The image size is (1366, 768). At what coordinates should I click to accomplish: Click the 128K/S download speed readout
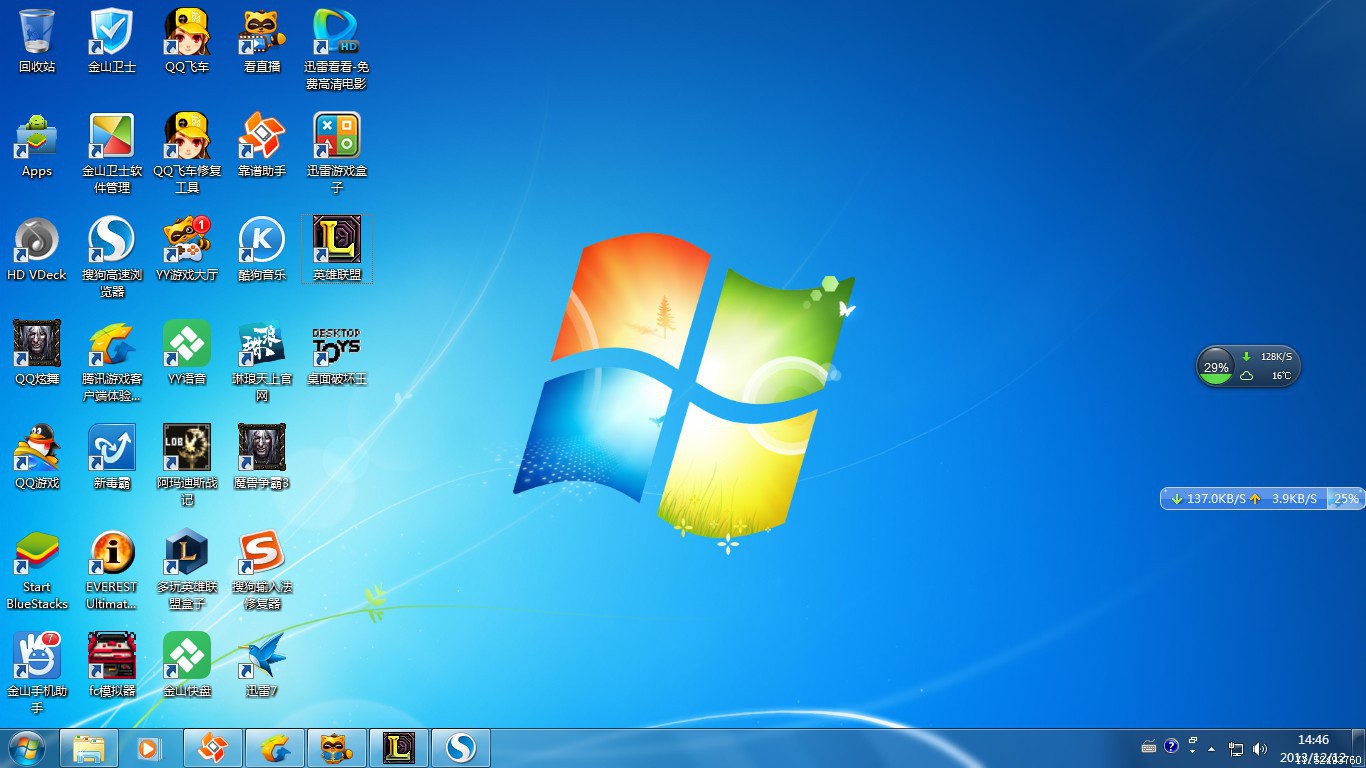[1276, 356]
